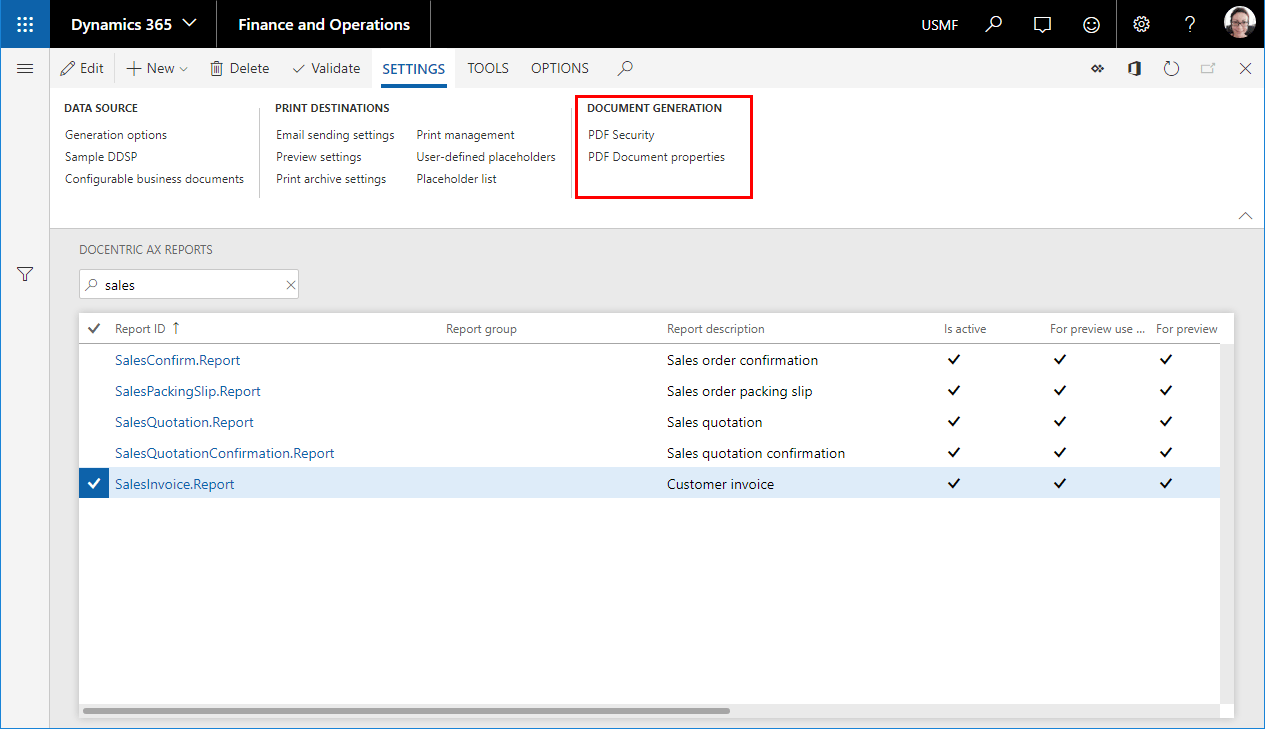Click the Report group column header

point(481,329)
